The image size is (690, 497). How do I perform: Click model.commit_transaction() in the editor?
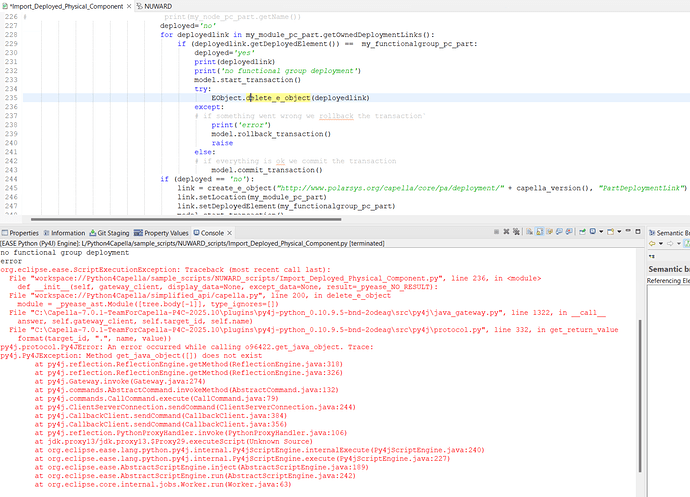(x=267, y=170)
